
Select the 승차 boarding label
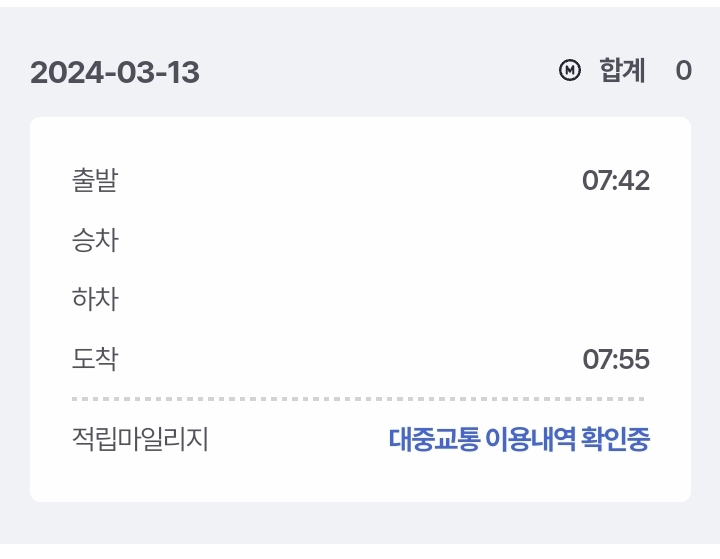(x=95, y=240)
